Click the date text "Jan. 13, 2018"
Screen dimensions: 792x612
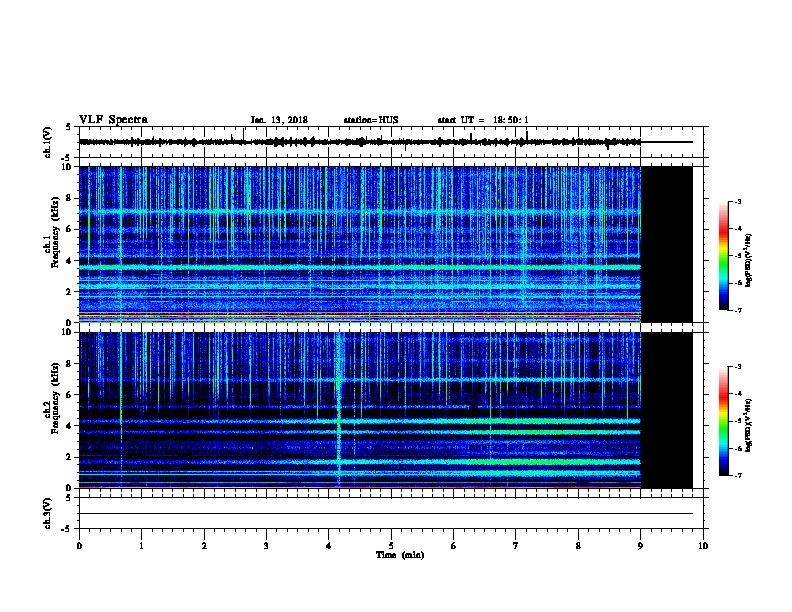point(279,120)
